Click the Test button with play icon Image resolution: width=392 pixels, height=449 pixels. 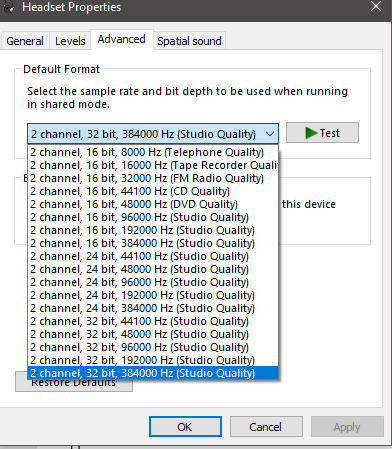[x=322, y=133]
